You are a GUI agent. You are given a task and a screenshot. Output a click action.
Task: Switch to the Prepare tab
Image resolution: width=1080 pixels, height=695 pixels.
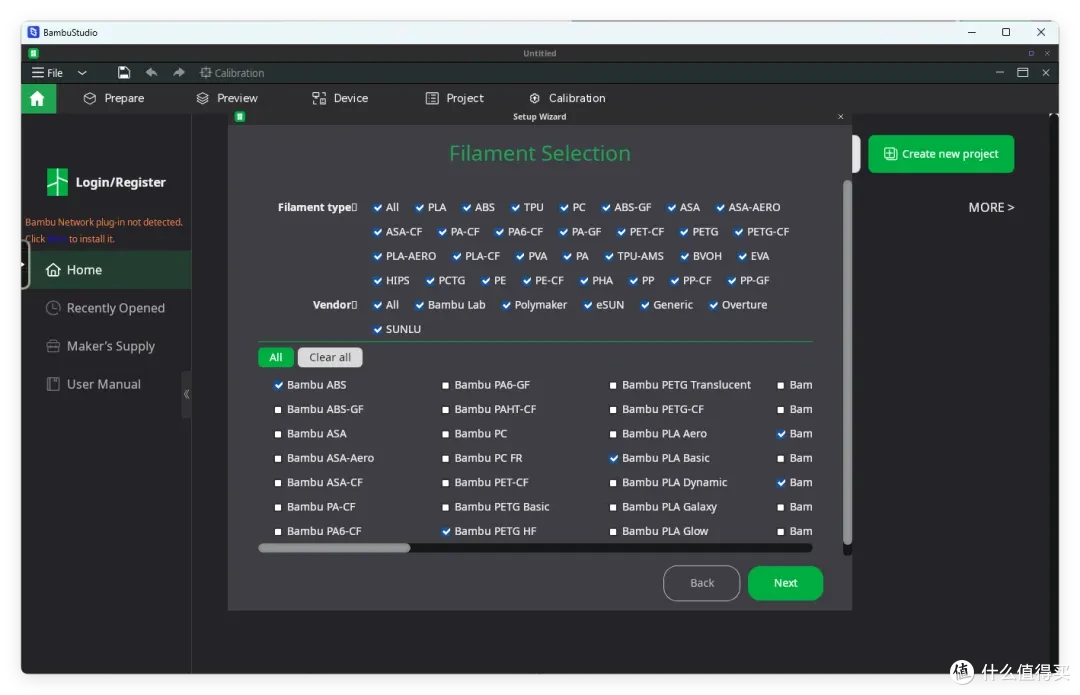click(x=114, y=98)
